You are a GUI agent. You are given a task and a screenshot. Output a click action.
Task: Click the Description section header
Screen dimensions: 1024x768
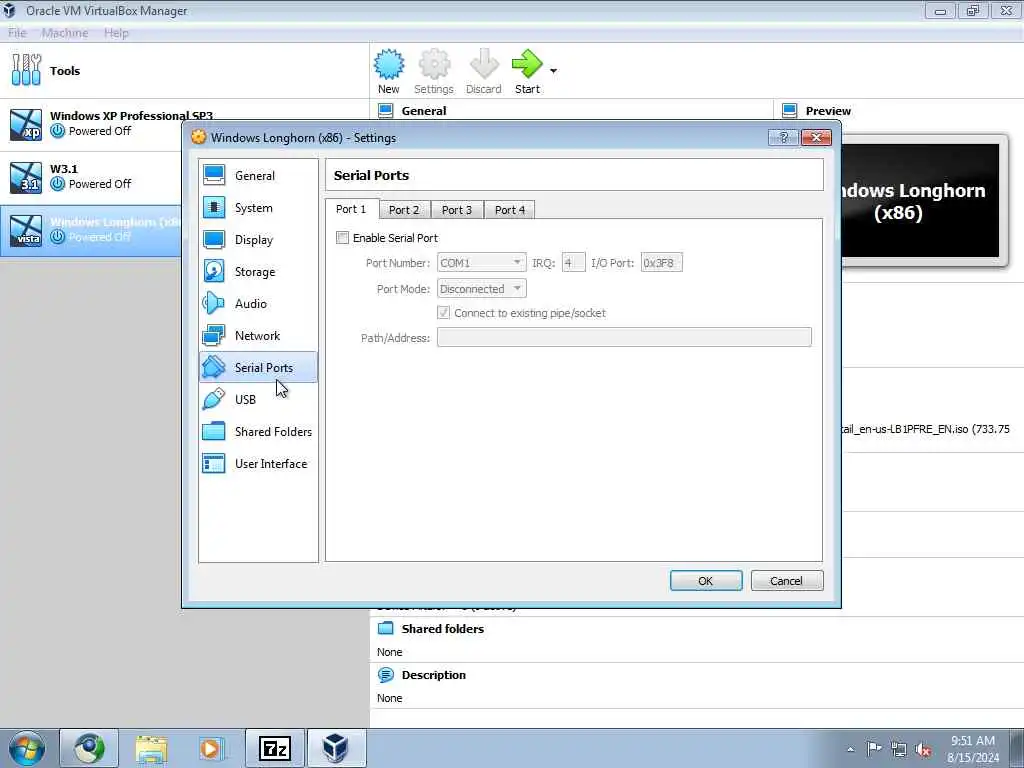click(x=434, y=675)
